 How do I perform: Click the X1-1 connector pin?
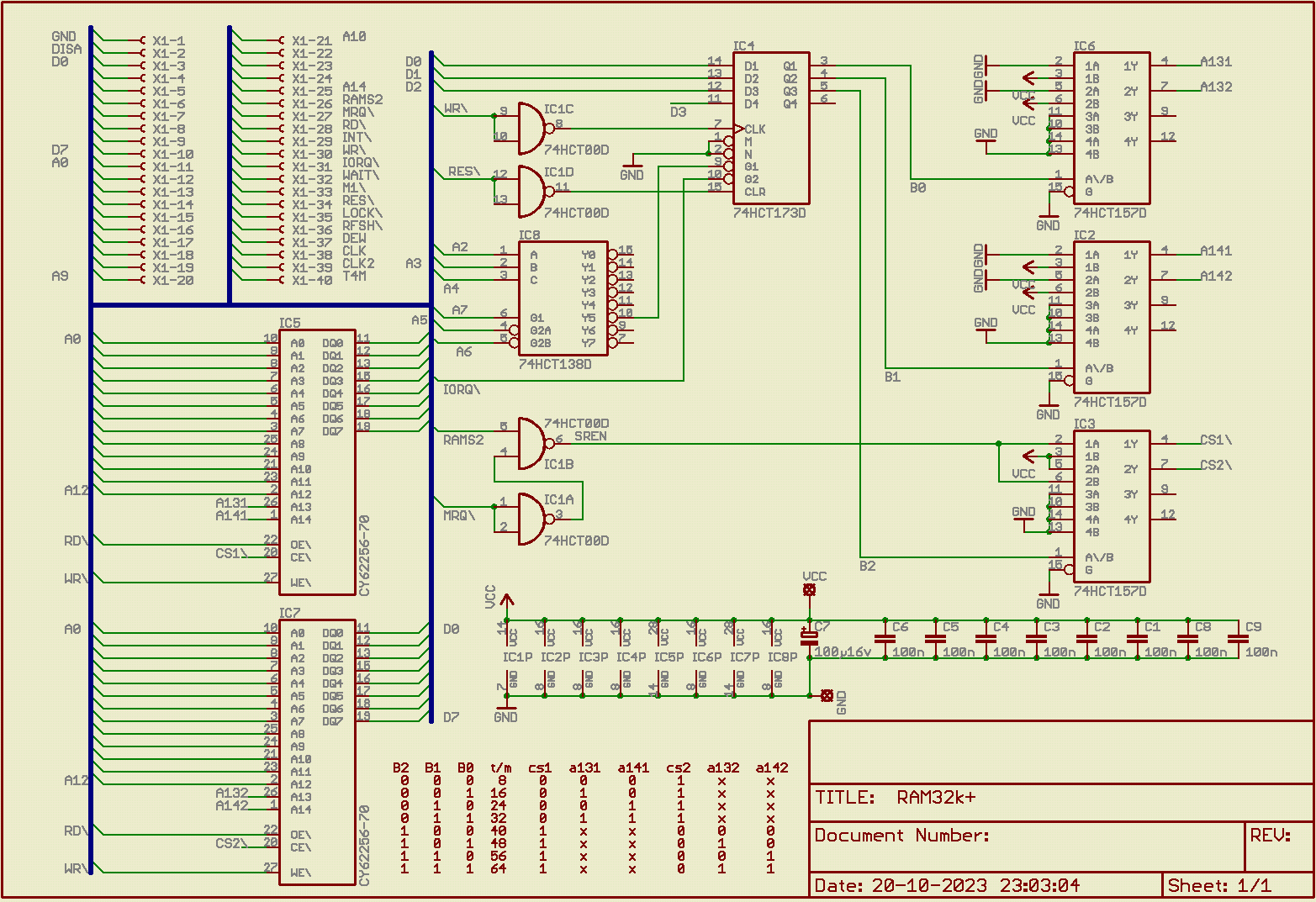click(168, 40)
